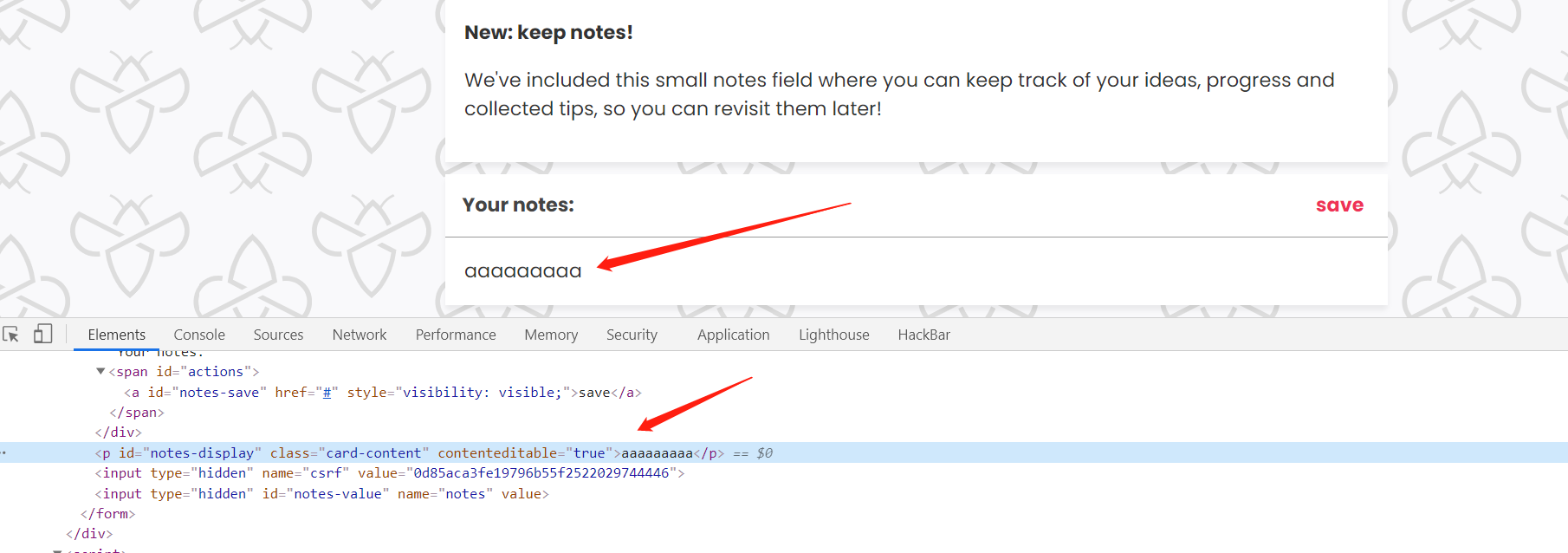Activate the inspect element picker icon
This screenshot has width=1568, height=553.
11,335
